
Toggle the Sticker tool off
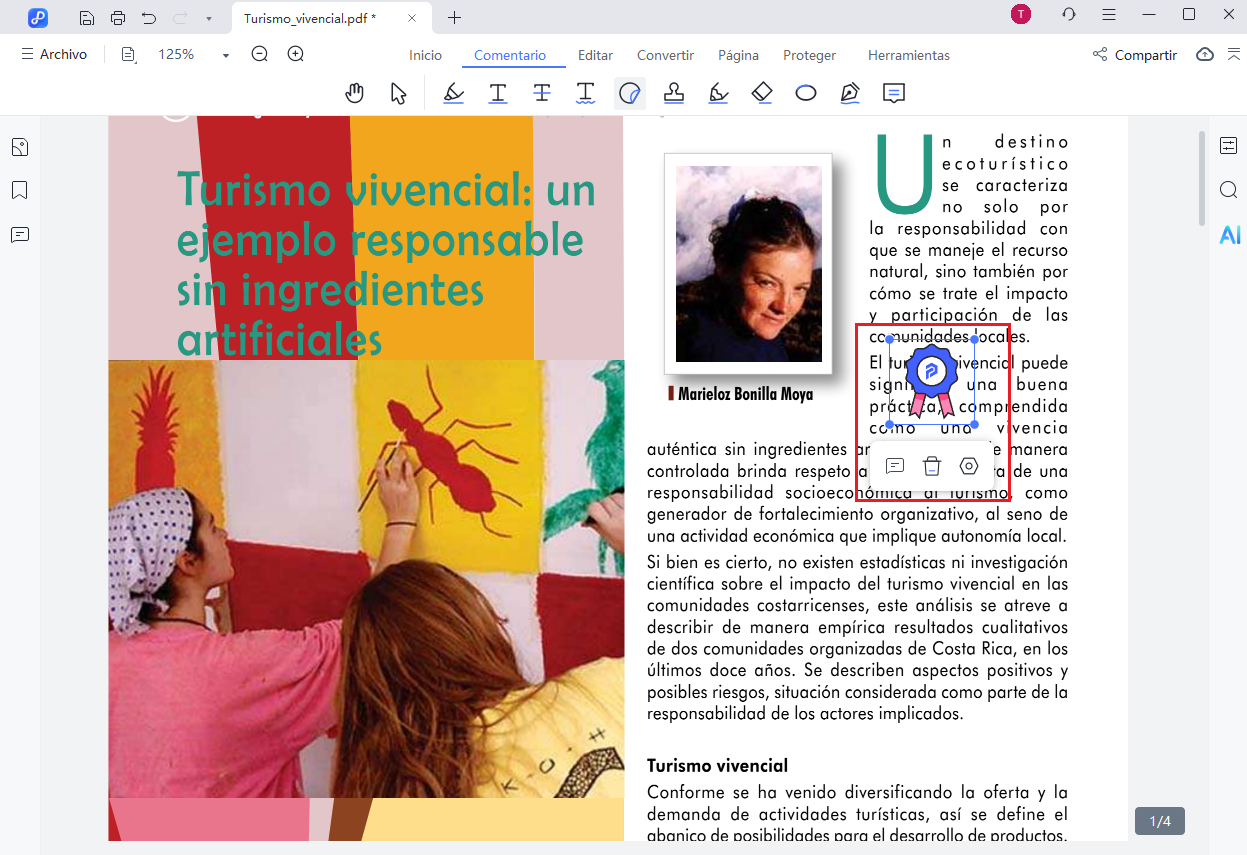pos(630,93)
